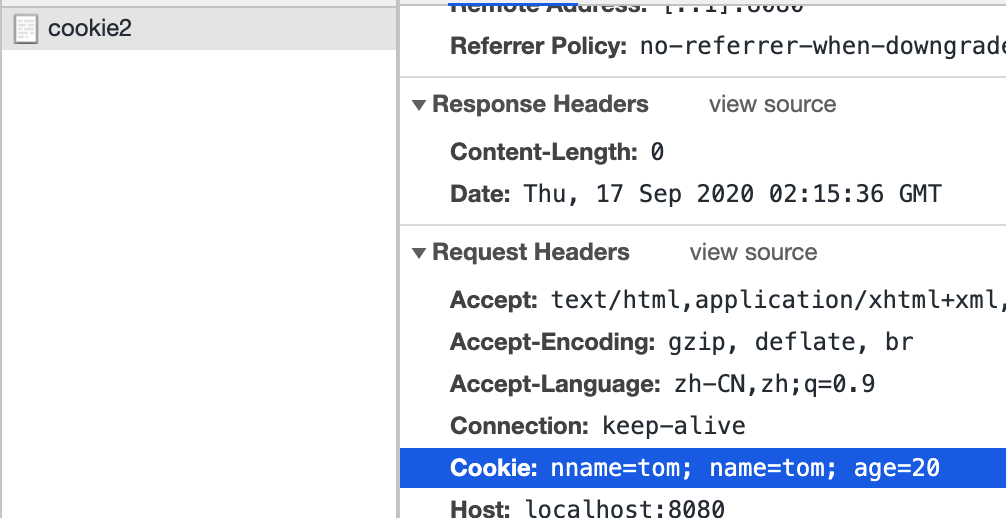Select the cookie2 request entry

[x=199, y=29]
